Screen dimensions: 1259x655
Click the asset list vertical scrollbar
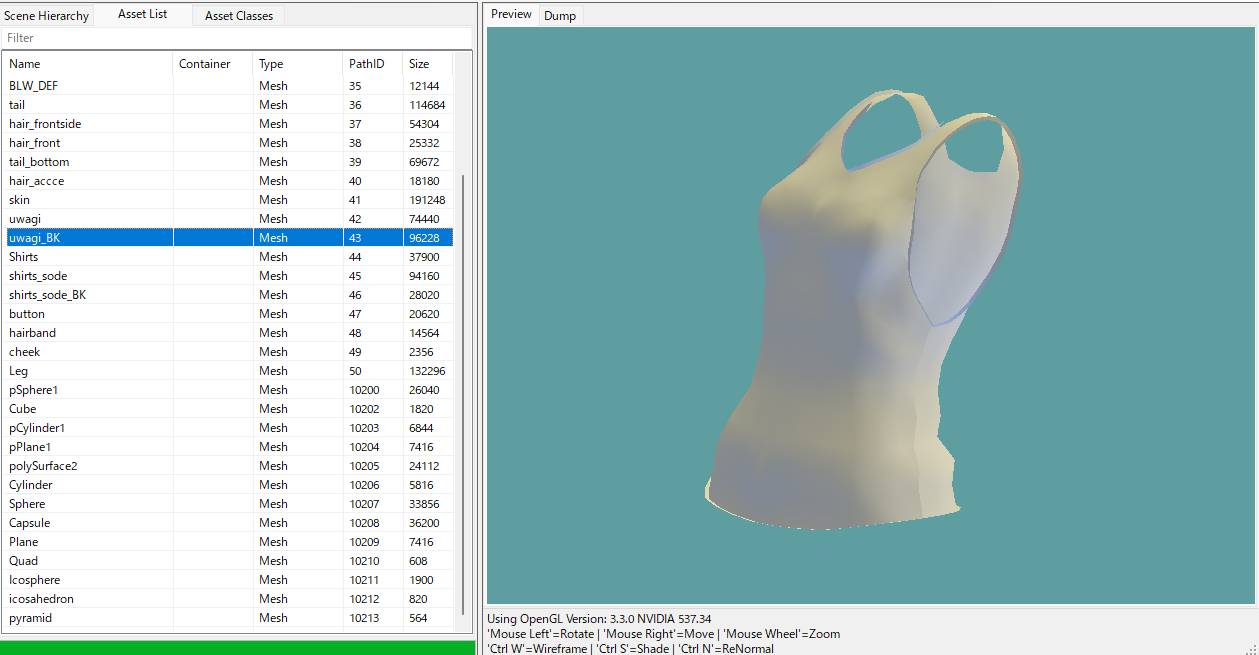point(462,395)
